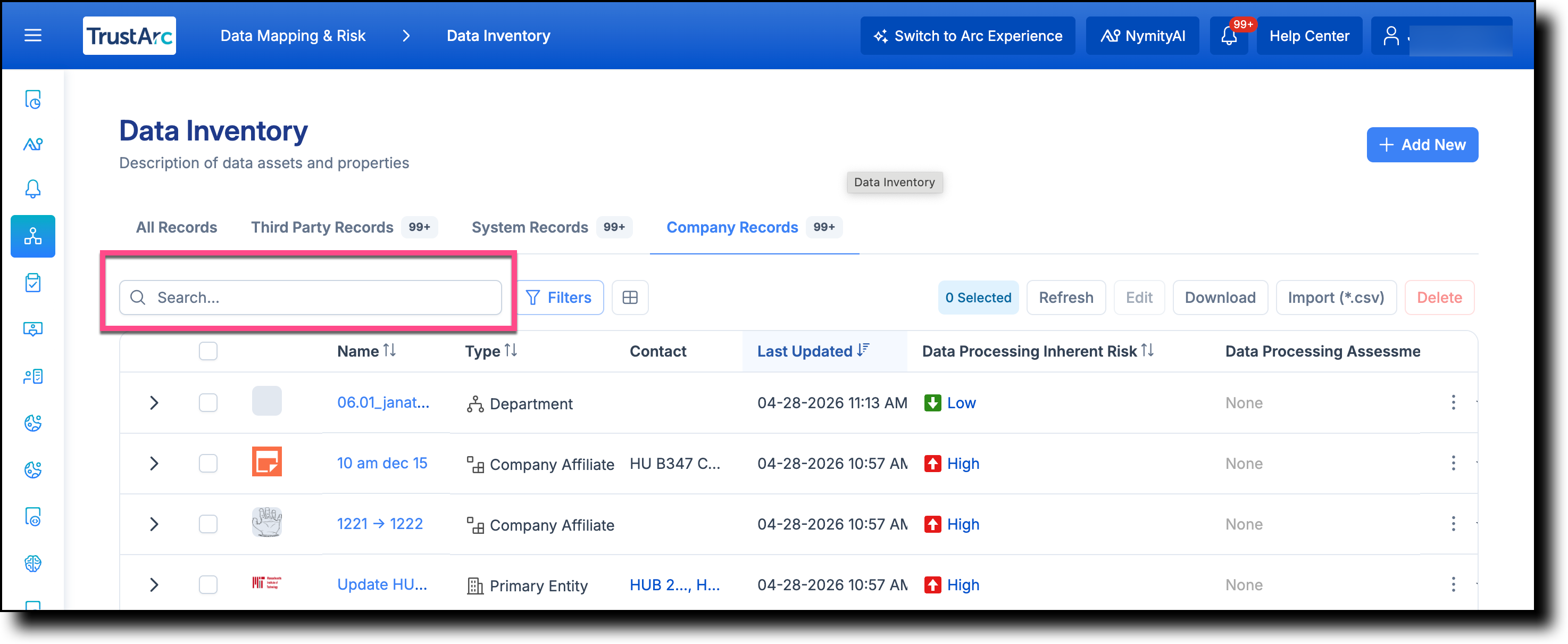
Task: Open the training screen sidebar icon
Action: (x=33, y=329)
